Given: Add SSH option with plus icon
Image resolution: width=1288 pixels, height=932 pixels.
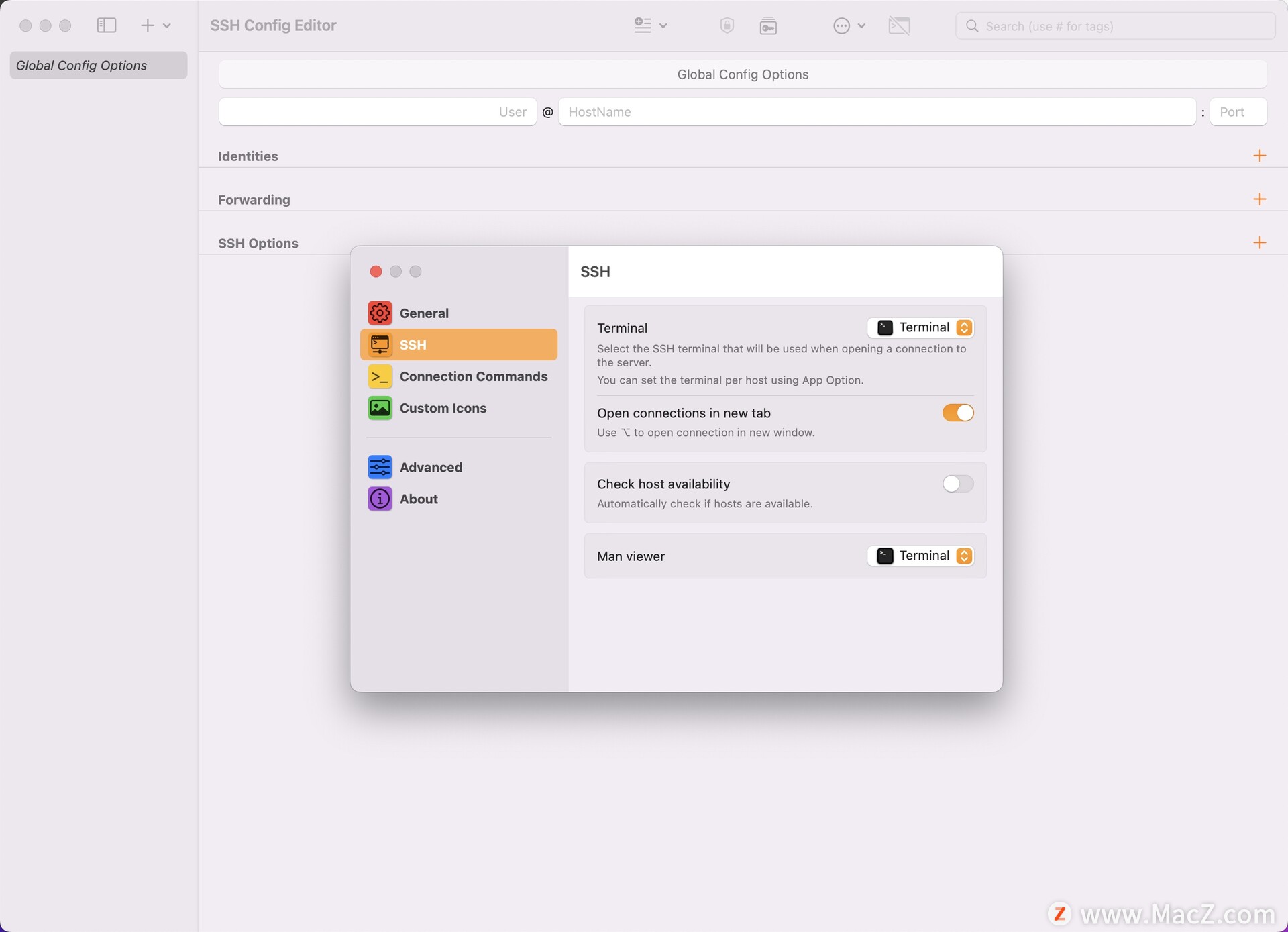Looking at the screenshot, I should 1259,242.
